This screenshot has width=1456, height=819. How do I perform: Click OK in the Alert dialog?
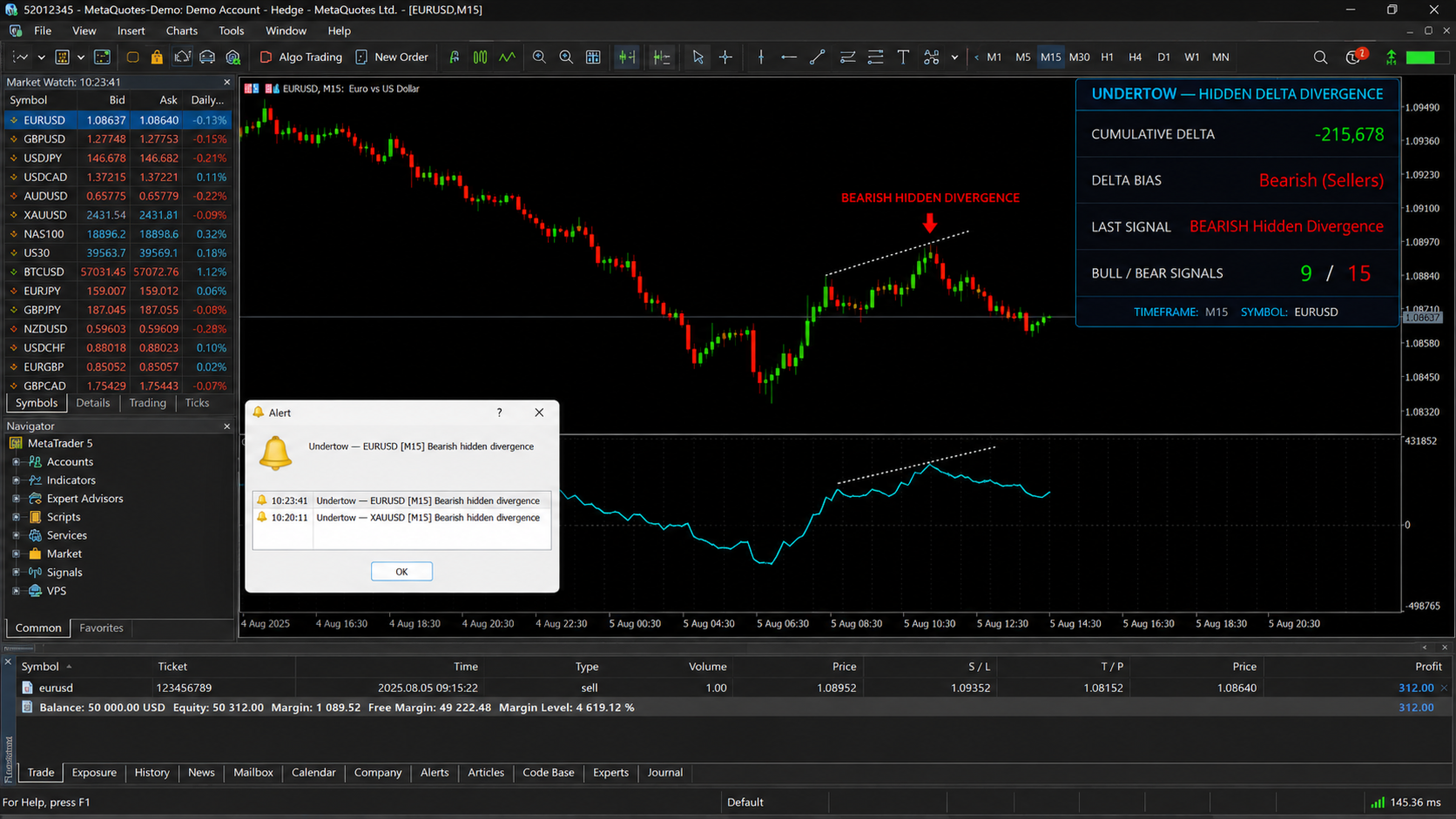[x=401, y=571]
